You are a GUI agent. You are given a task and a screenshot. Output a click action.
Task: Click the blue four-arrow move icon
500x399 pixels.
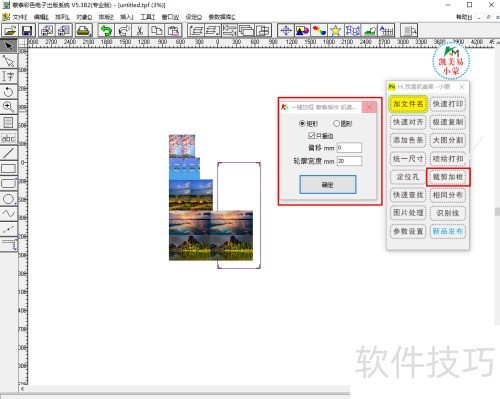point(286,31)
